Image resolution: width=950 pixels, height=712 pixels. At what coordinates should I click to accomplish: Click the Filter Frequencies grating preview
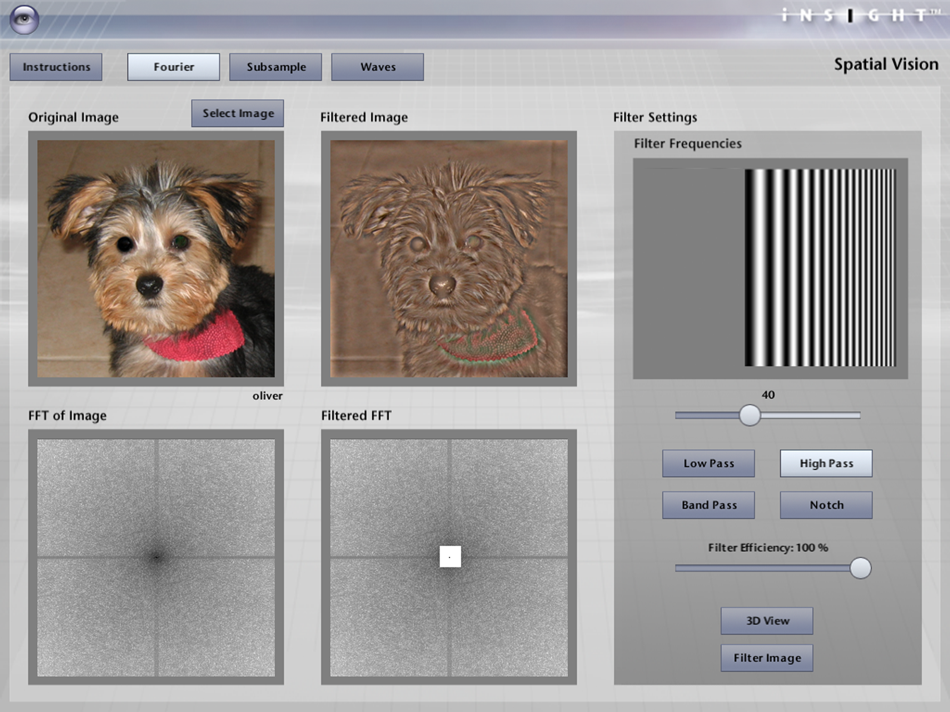[770, 268]
